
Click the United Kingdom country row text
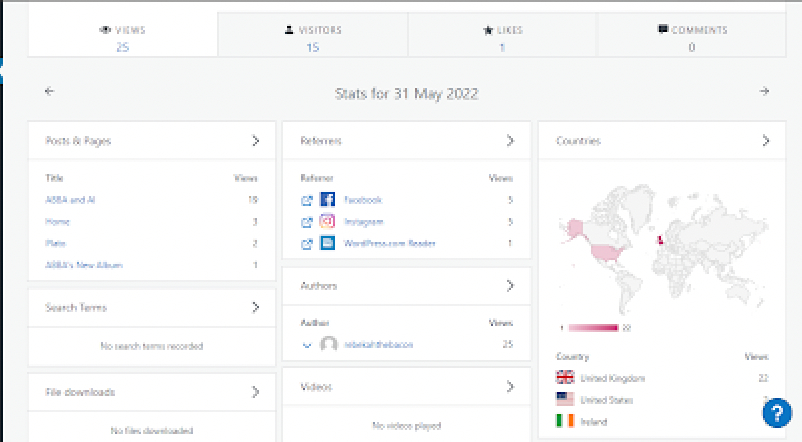click(613, 379)
